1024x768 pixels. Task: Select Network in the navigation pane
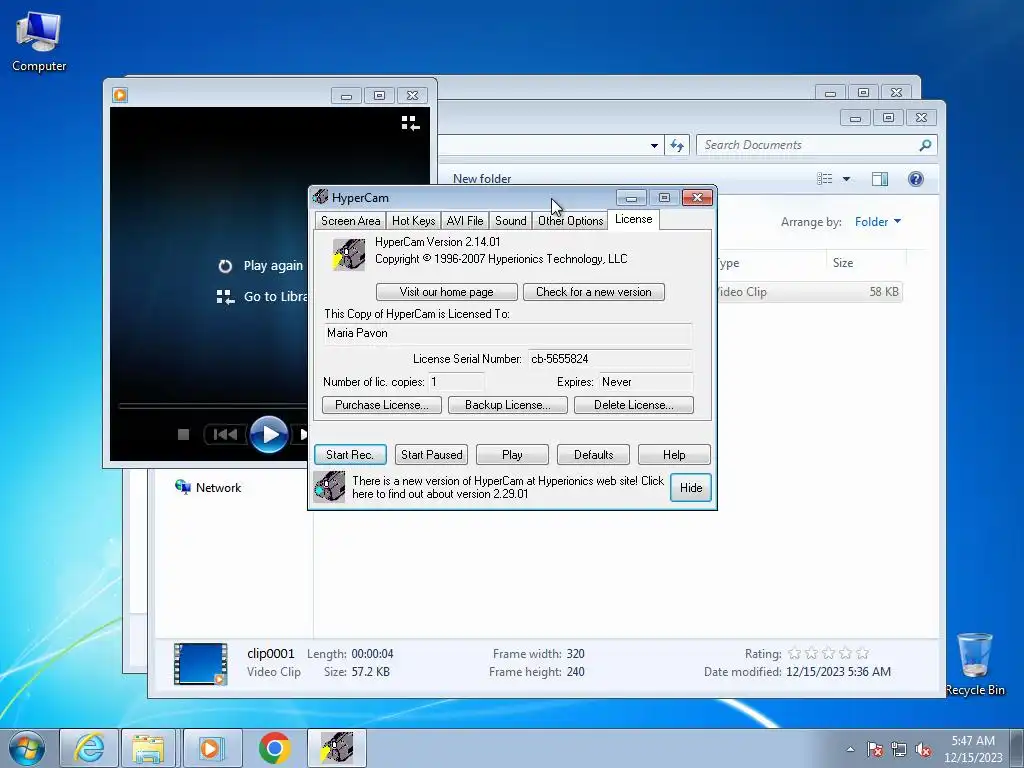click(x=208, y=488)
